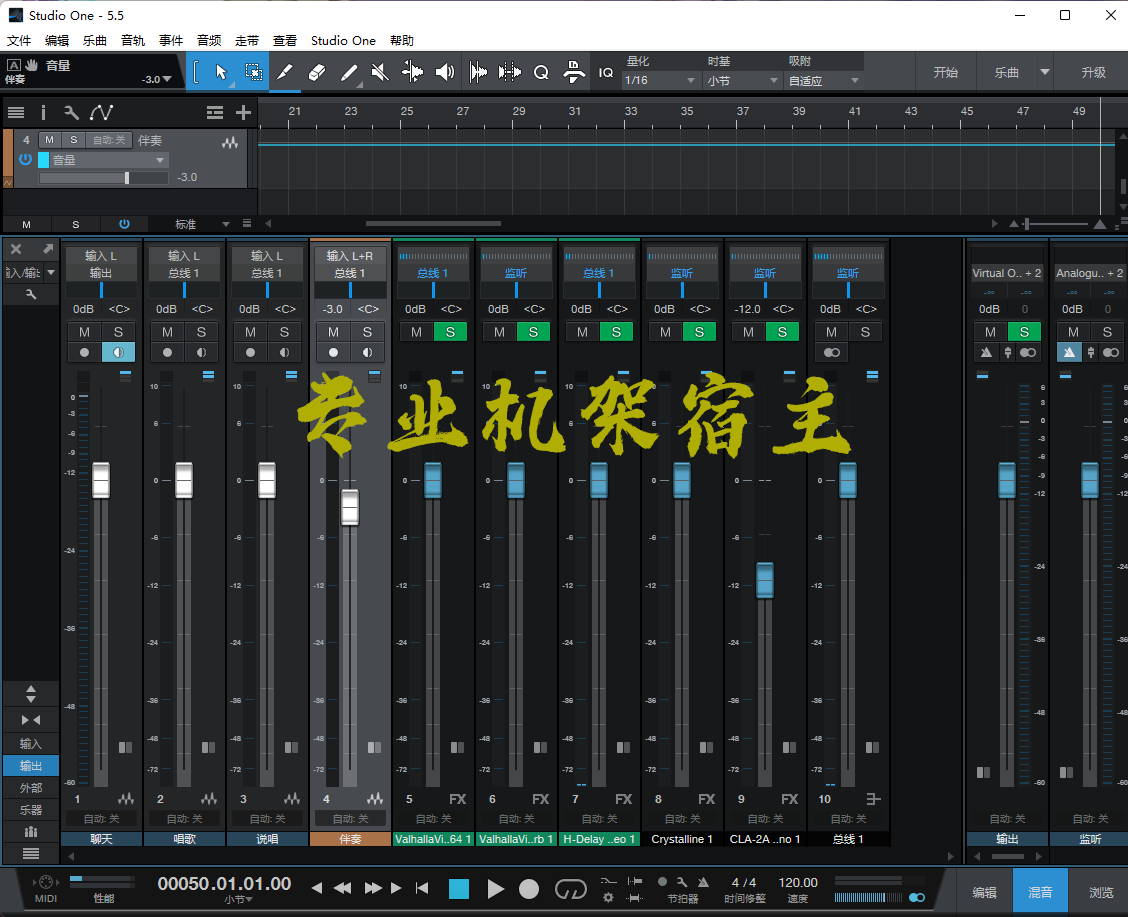The image size is (1128, 917).
Task: Open the quantize 1/16 dropdown
Action: click(x=660, y=80)
